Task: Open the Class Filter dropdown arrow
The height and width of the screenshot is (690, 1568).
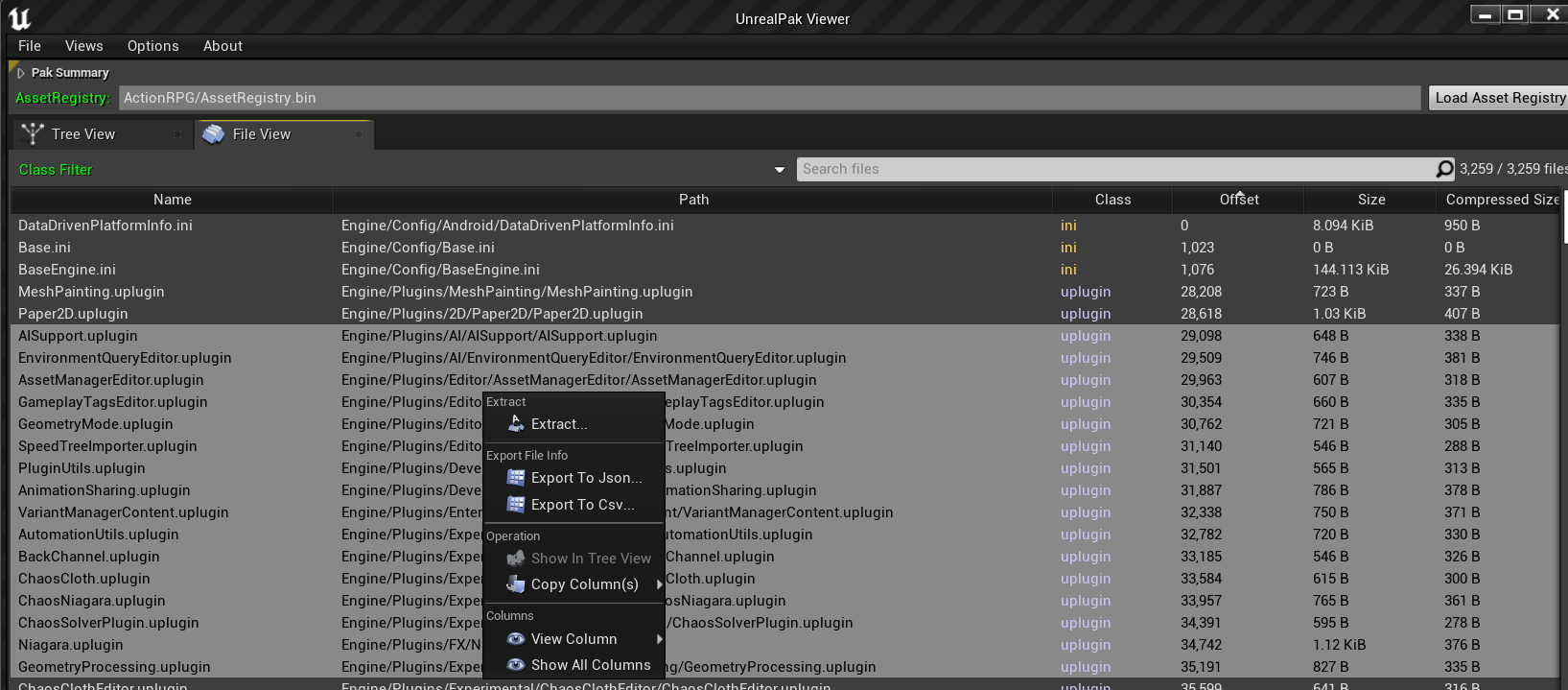Action: coord(780,170)
